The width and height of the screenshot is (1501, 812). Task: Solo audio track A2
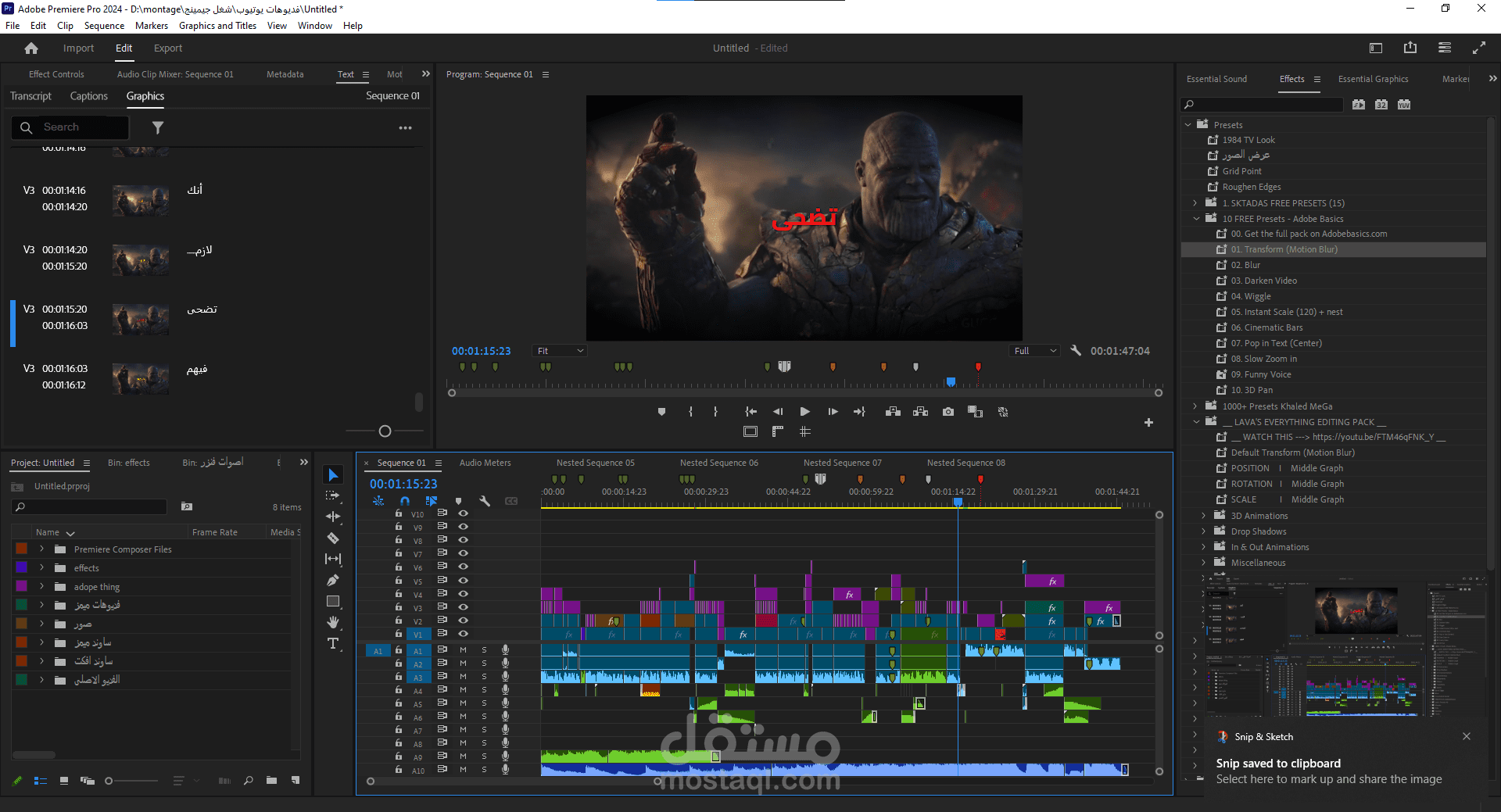[484, 664]
